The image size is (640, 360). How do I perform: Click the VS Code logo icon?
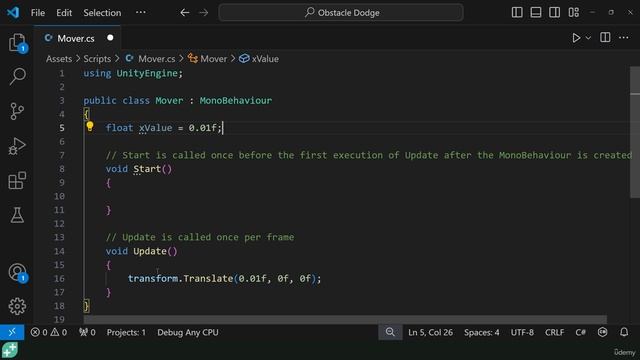point(13,12)
